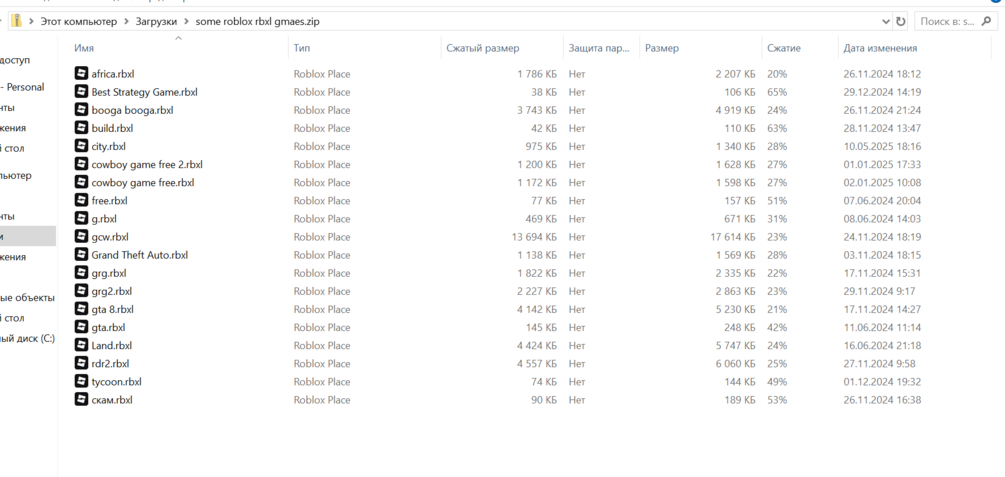Select the скам.rbxl file name
Image resolution: width=1005 pixels, height=477 pixels.
click(x=112, y=399)
